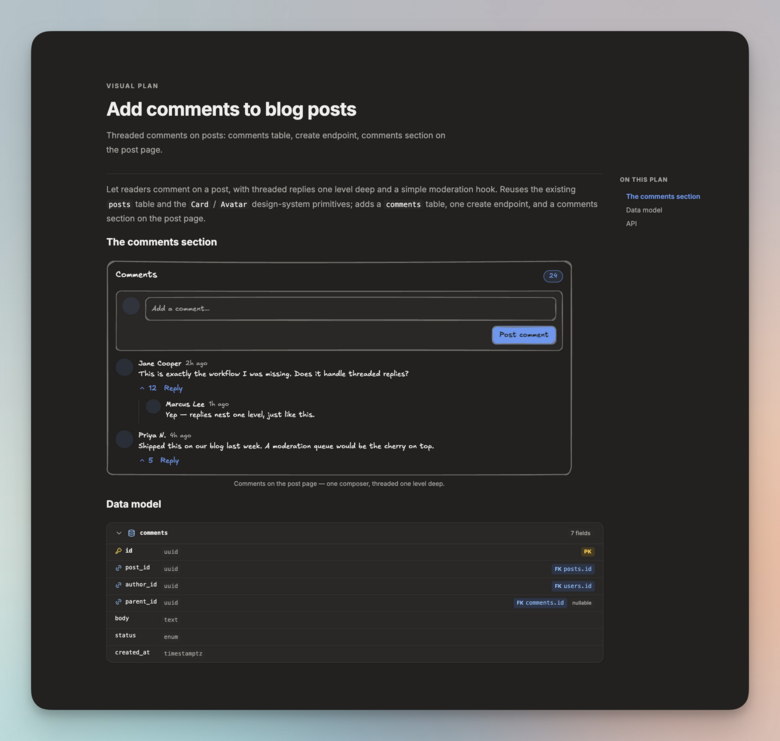The image size is (780, 741).
Task: Reply to Priya N.'s comment
Action: click(x=170, y=461)
